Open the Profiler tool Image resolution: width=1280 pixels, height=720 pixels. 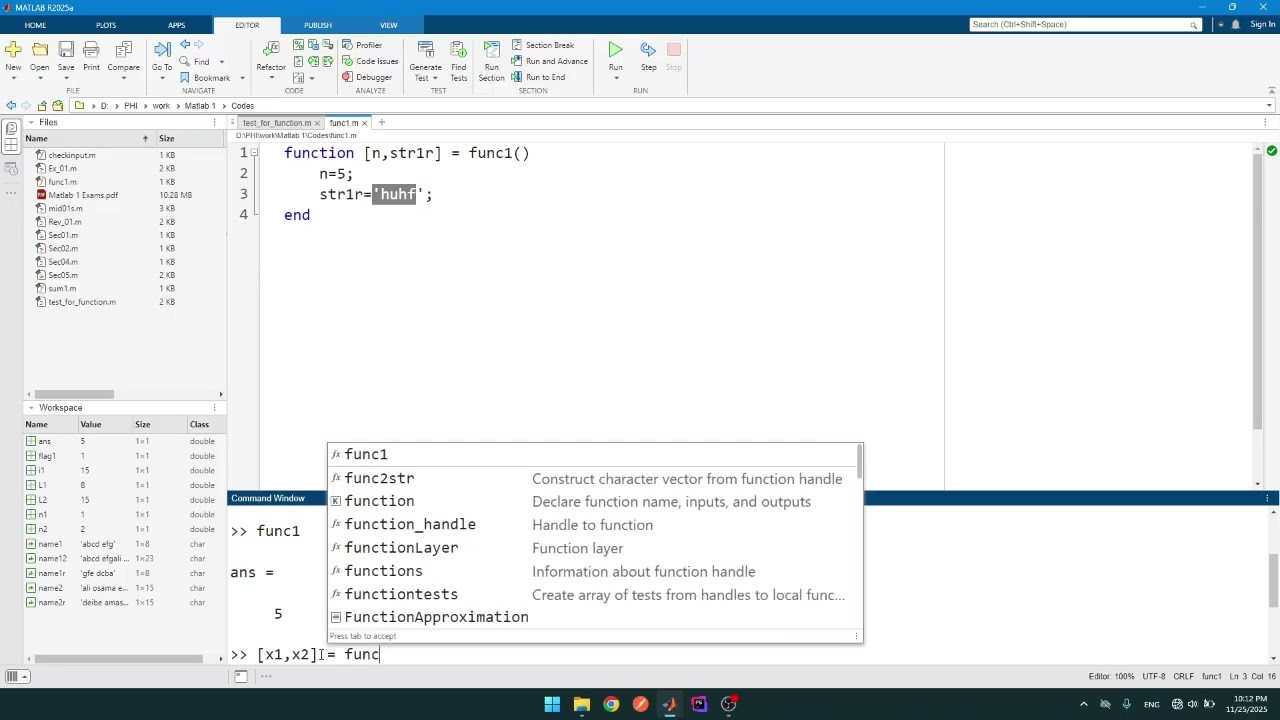click(362, 45)
